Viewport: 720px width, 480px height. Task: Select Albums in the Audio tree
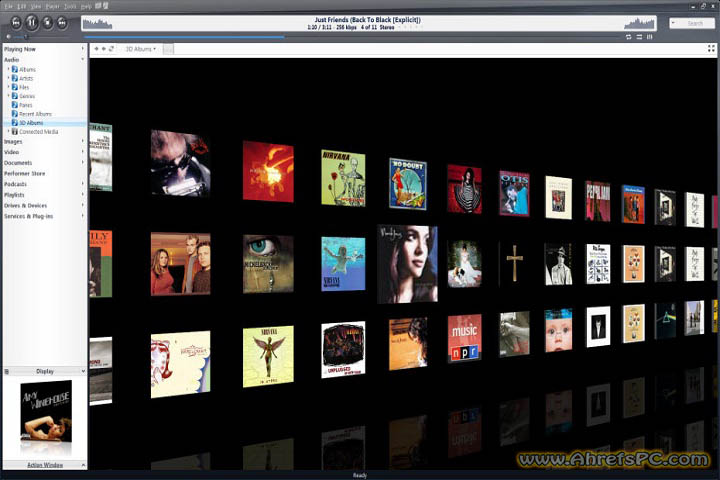coord(27,69)
